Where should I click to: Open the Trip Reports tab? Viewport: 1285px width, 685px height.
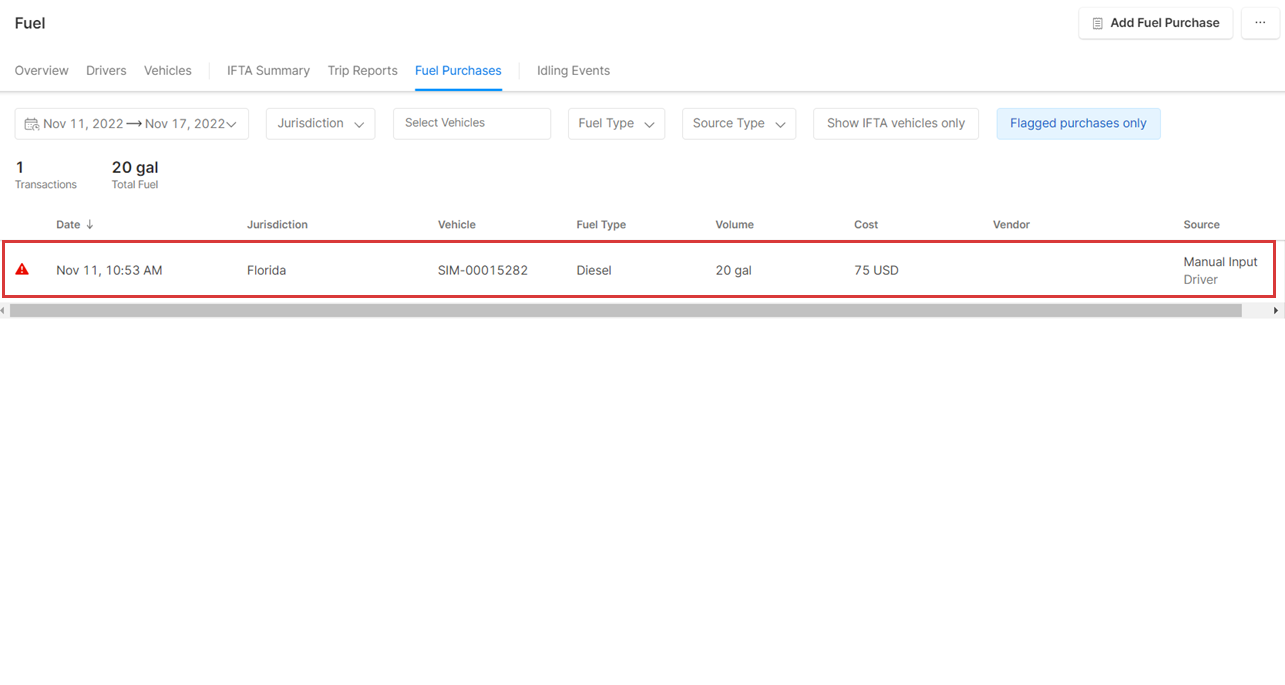[362, 71]
